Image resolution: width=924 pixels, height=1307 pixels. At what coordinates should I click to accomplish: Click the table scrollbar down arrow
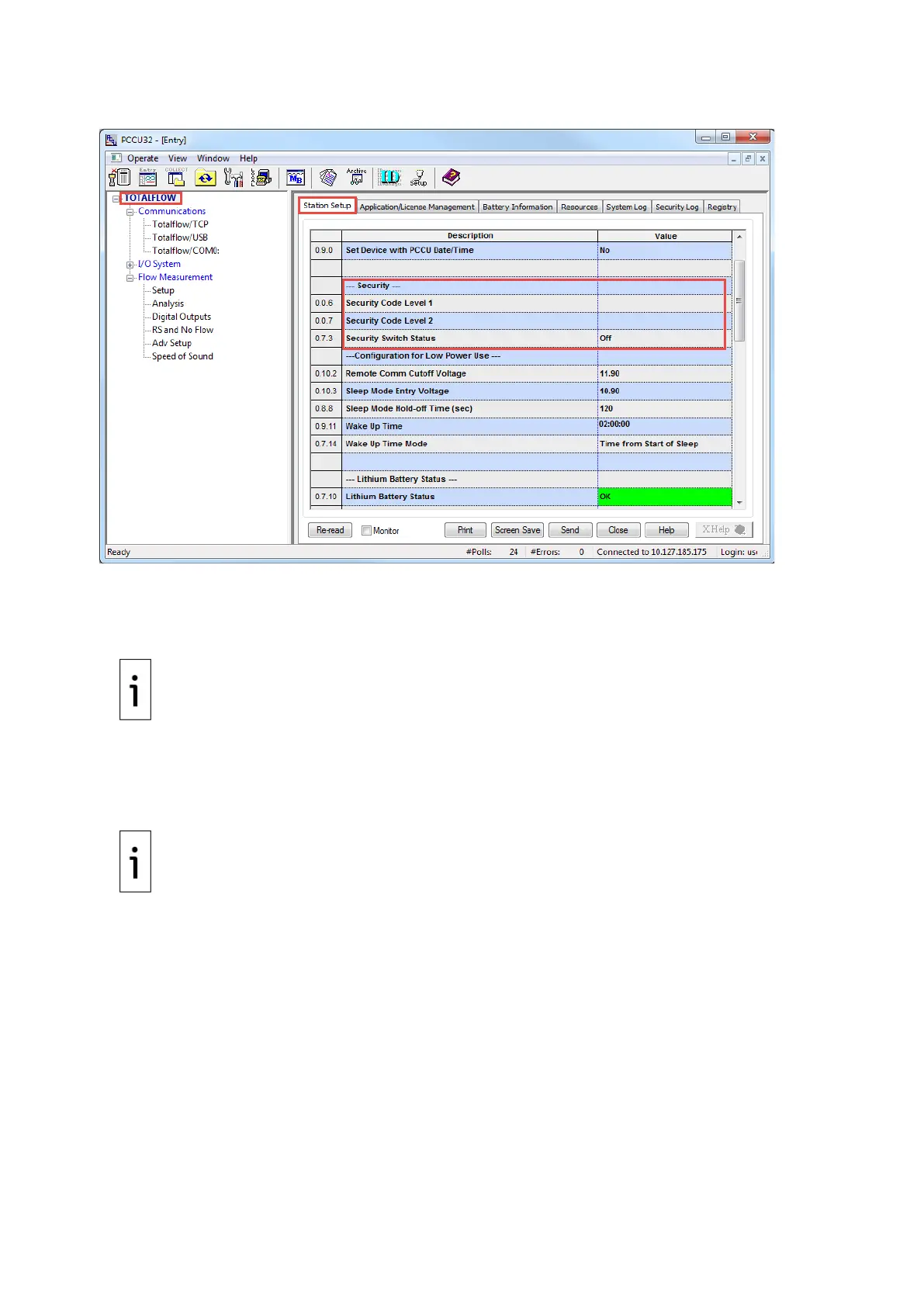[739, 503]
